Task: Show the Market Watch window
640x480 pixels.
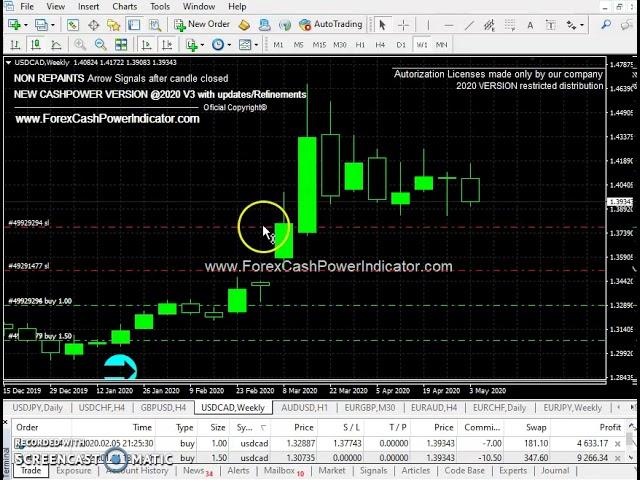Action: 73,25
